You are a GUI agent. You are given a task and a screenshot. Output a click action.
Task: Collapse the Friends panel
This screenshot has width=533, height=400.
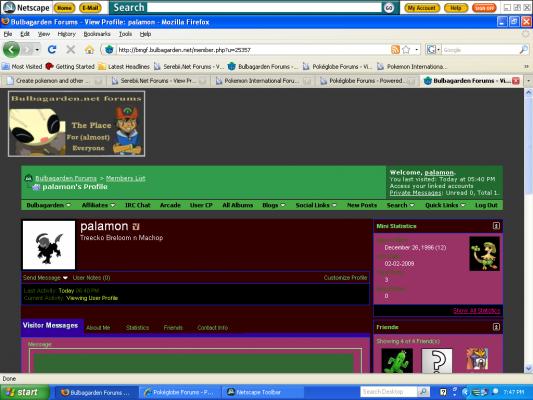coord(496,327)
